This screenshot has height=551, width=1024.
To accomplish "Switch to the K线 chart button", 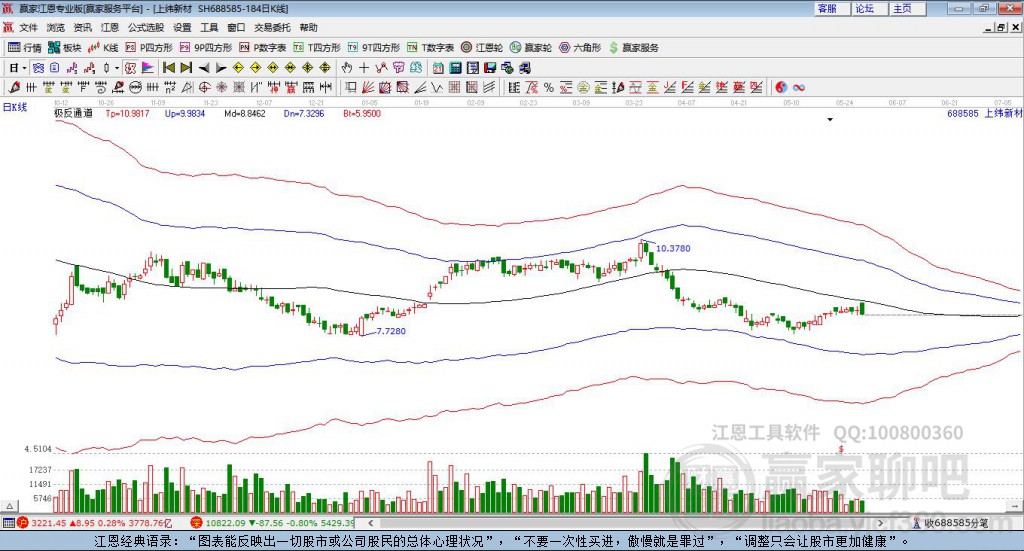I will (x=103, y=48).
